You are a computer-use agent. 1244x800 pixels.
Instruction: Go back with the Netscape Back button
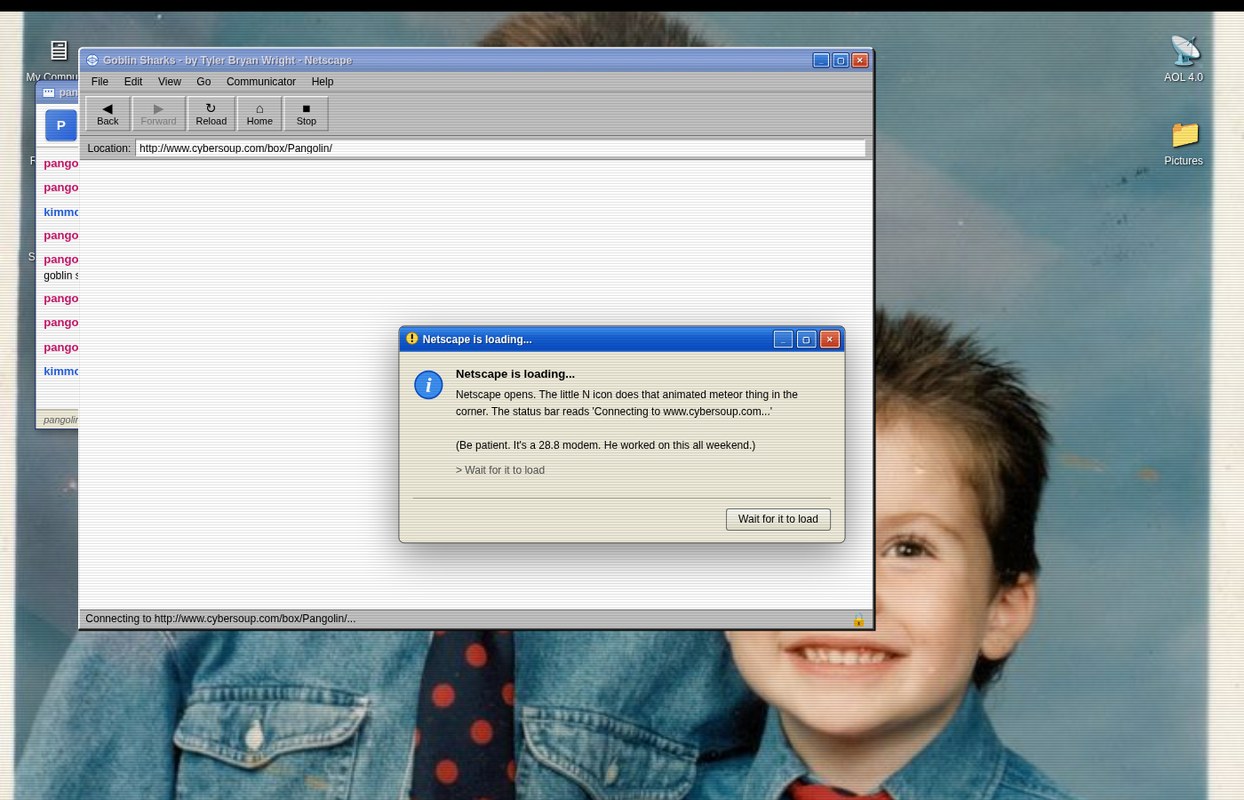tap(107, 114)
